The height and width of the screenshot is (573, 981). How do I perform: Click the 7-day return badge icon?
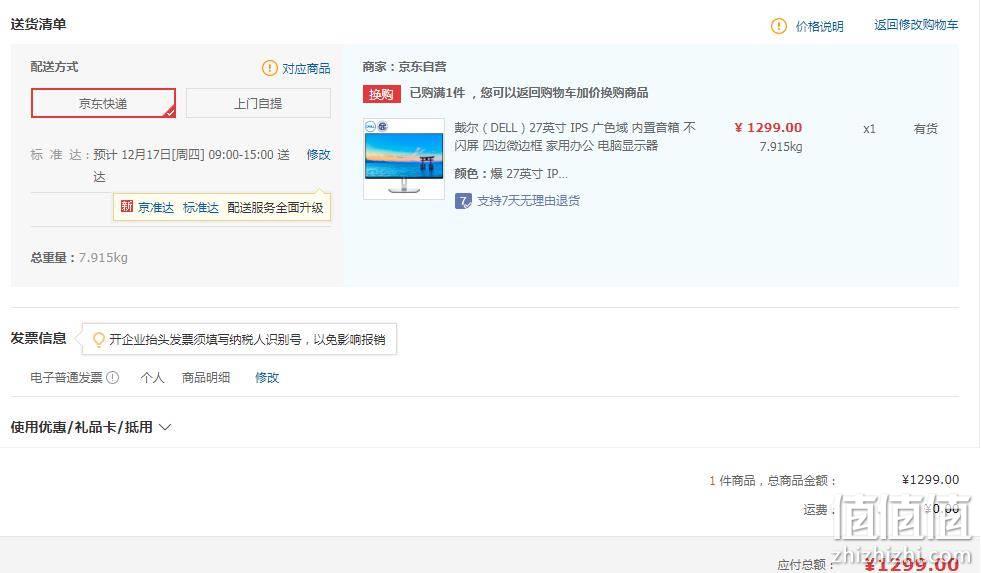pyautogui.click(x=463, y=201)
